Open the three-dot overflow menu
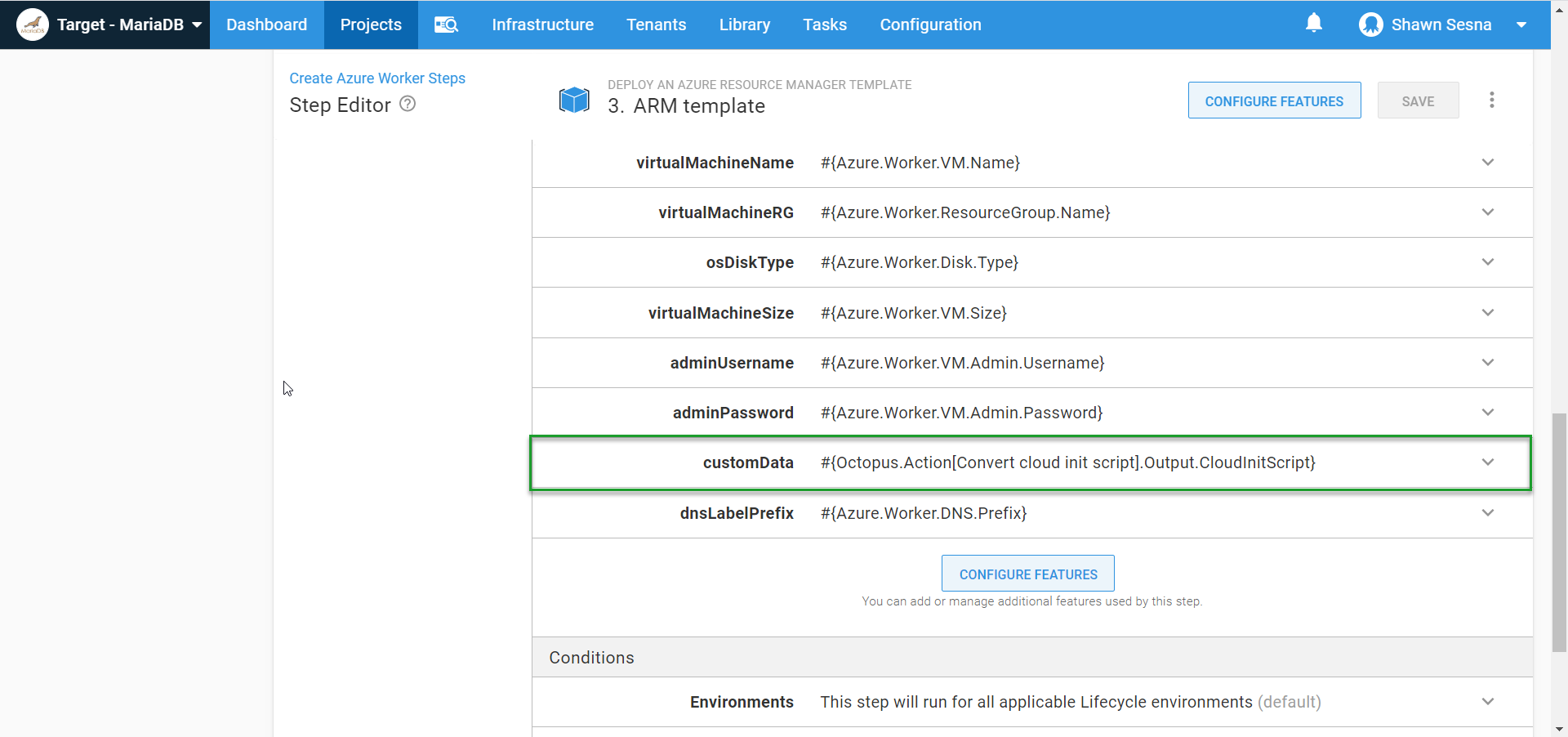 [x=1491, y=100]
